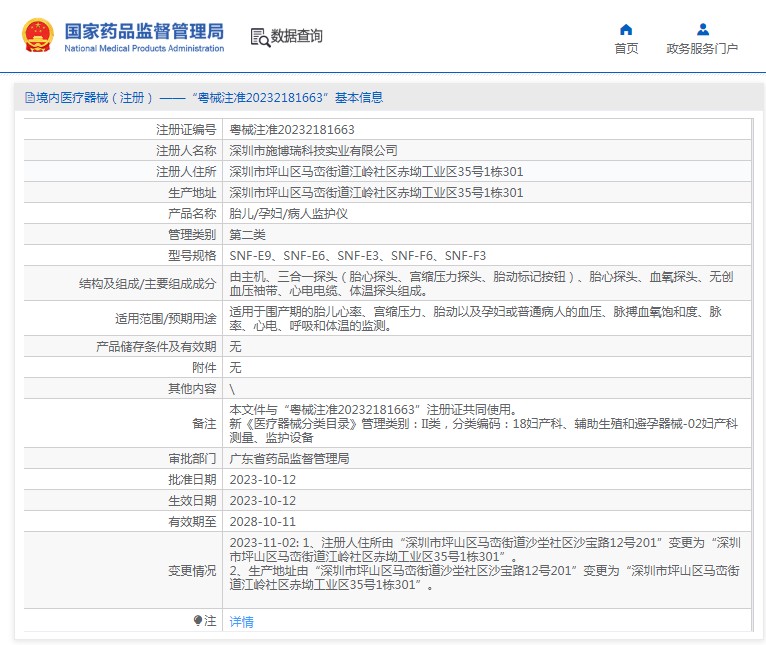Open the 政务服务门户 person icon
766x645 pixels.
coord(702,29)
